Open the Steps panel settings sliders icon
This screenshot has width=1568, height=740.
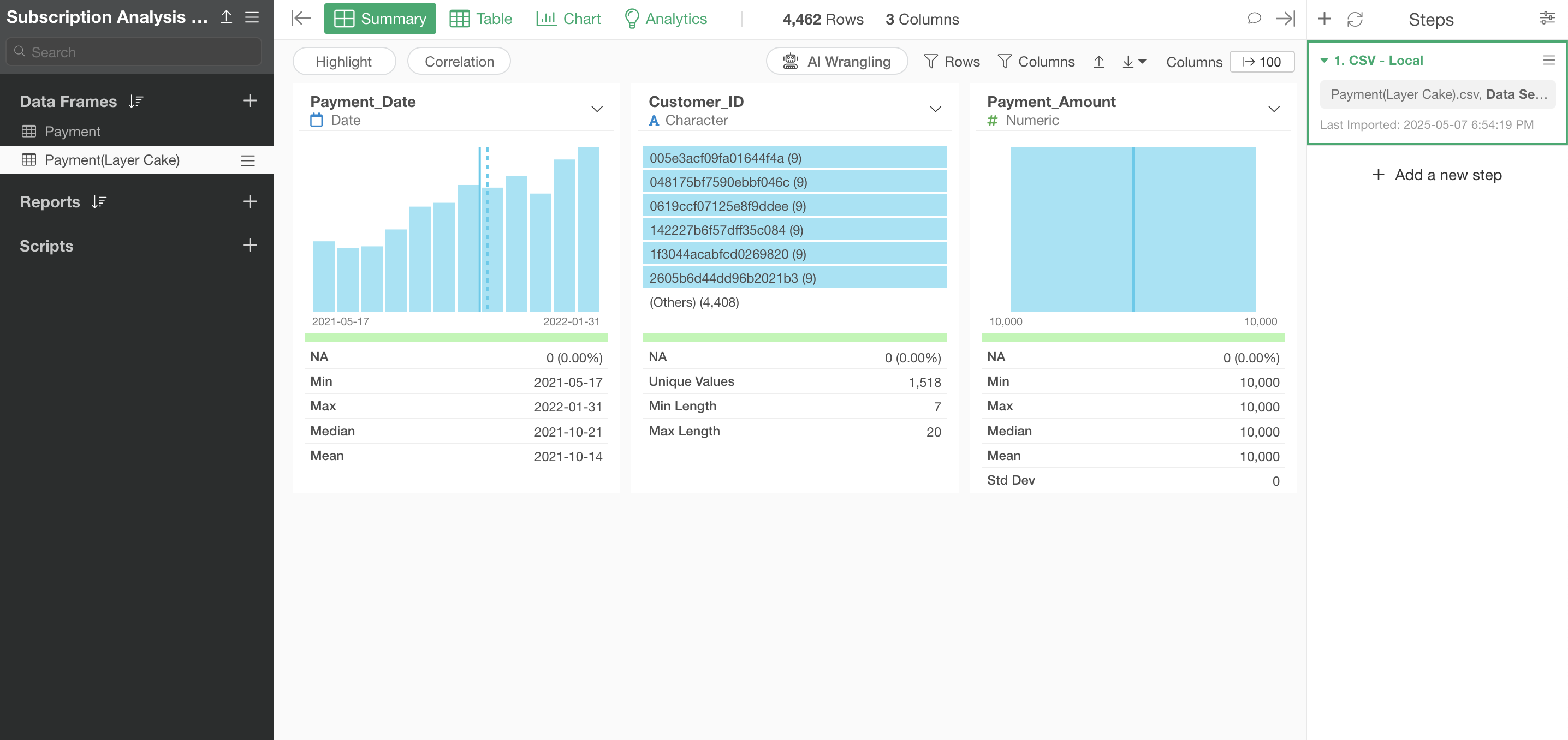click(1546, 18)
